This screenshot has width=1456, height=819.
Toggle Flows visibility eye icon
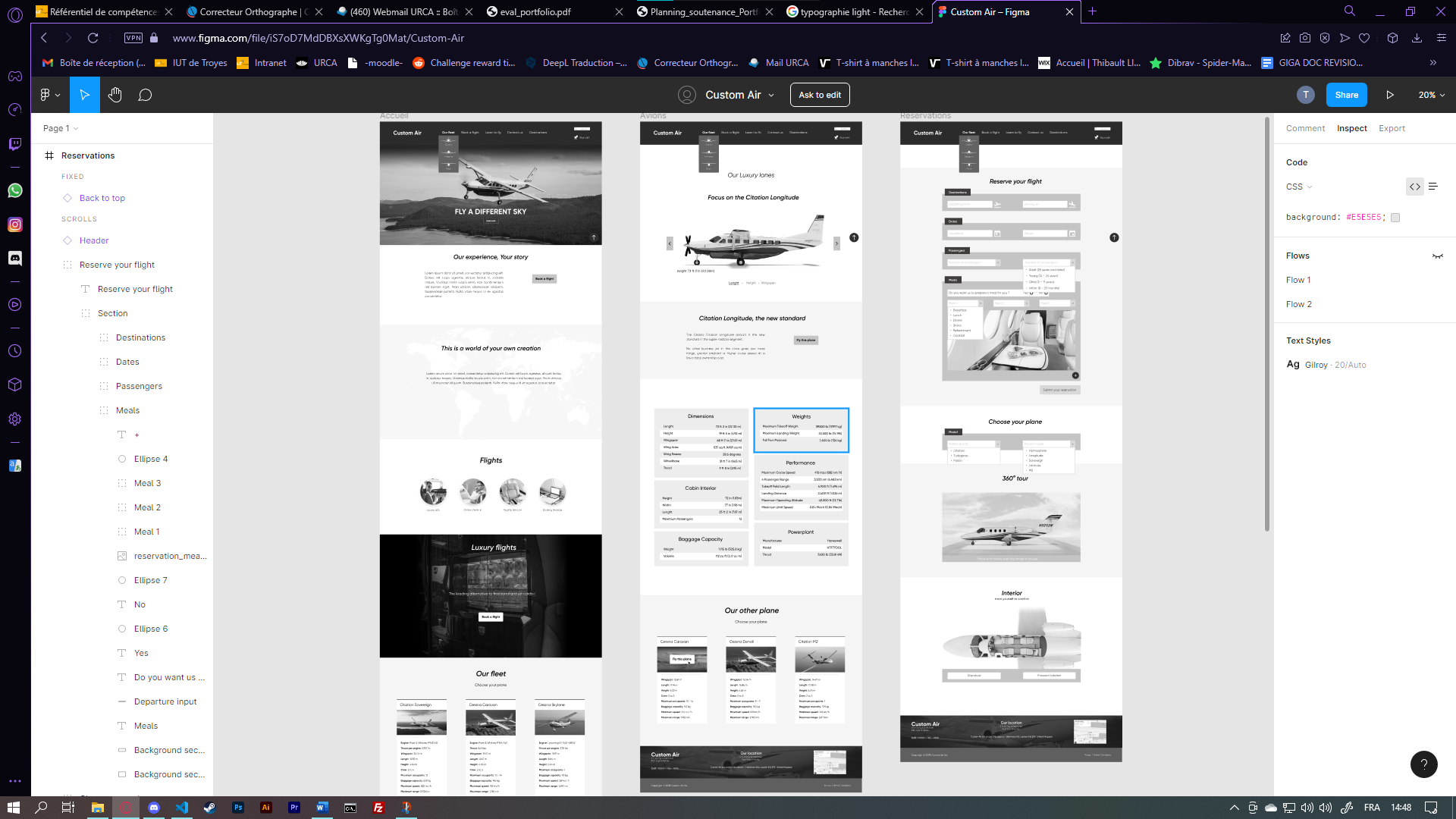click(x=1437, y=256)
